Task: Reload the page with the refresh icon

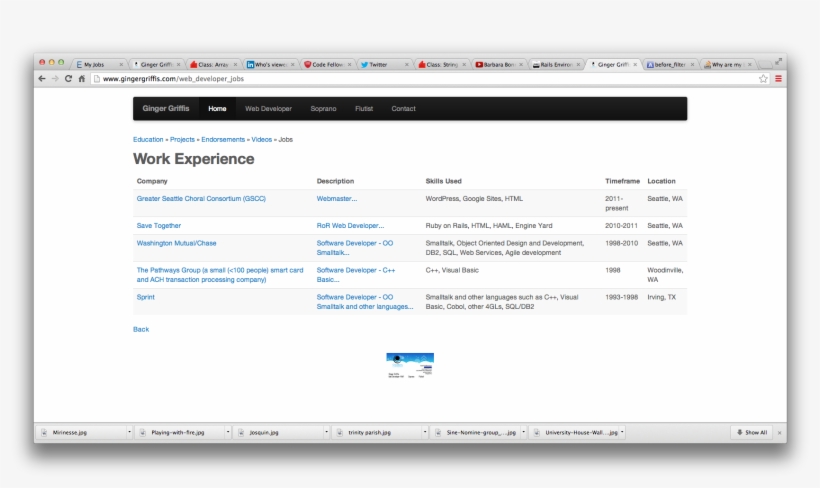Action: click(68, 78)
